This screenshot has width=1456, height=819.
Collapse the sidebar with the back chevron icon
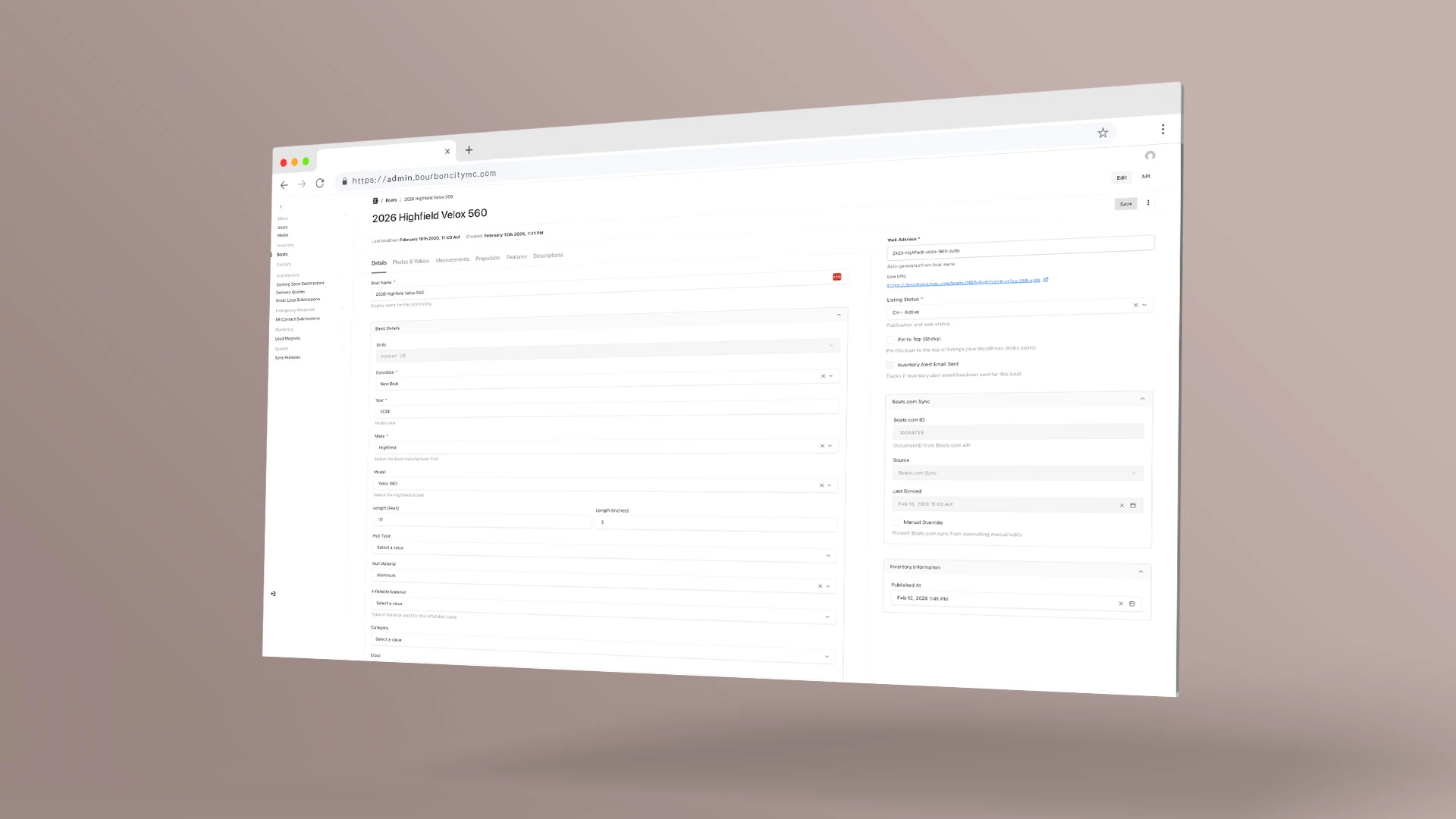click(x=281, y=206)
